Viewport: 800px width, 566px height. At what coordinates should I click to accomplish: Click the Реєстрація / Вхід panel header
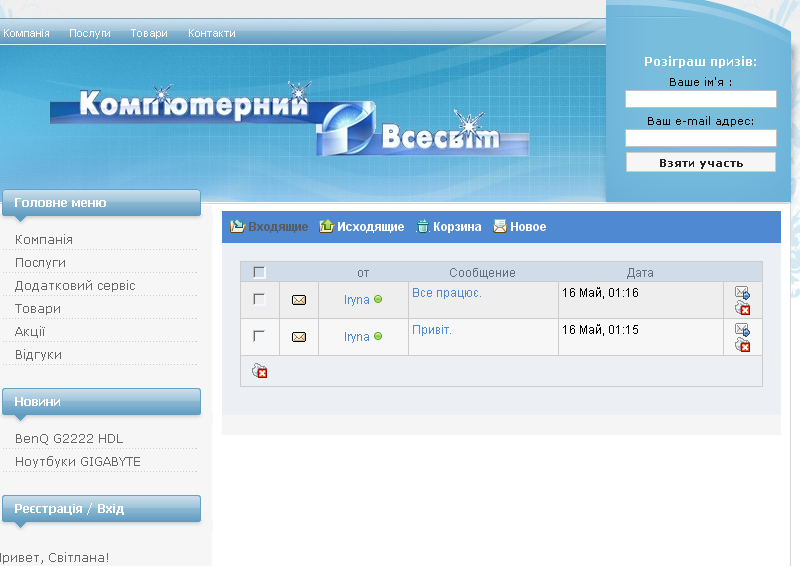pos(102,509)
